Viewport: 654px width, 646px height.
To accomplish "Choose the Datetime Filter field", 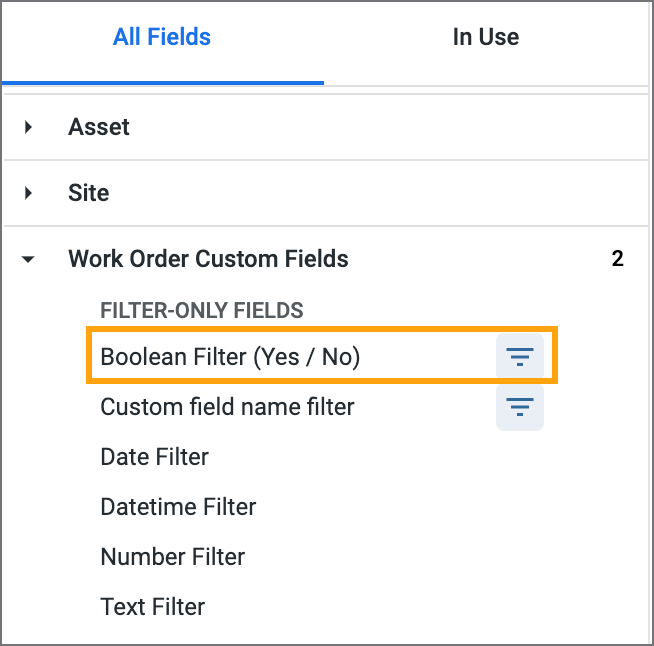I will (x=178, y=507).
